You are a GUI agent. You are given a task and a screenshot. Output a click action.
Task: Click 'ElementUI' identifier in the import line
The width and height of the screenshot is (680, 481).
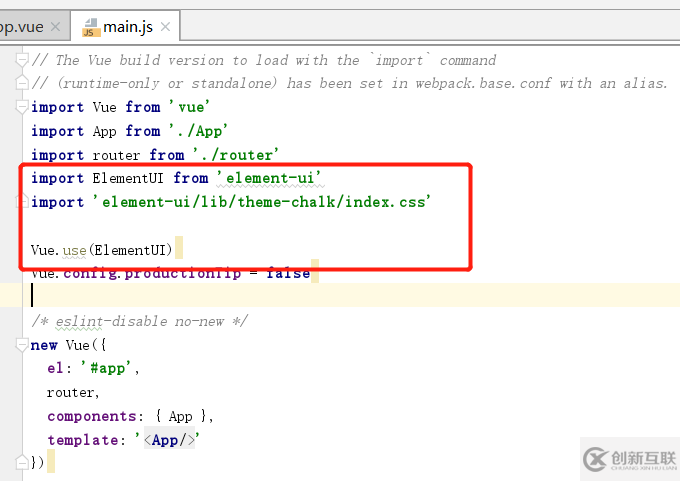point(128,178)
